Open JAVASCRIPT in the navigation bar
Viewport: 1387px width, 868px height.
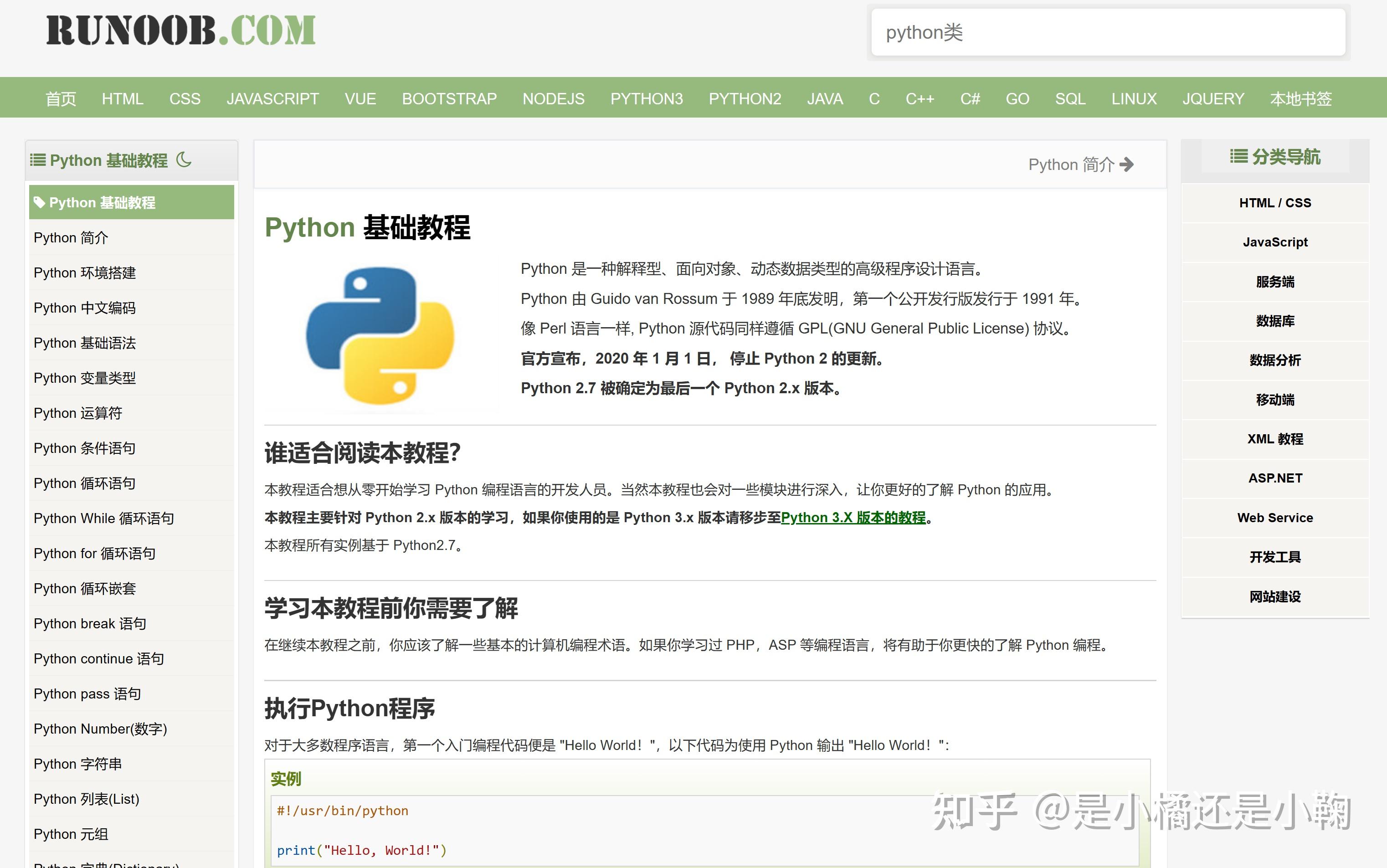pos(272,99)
